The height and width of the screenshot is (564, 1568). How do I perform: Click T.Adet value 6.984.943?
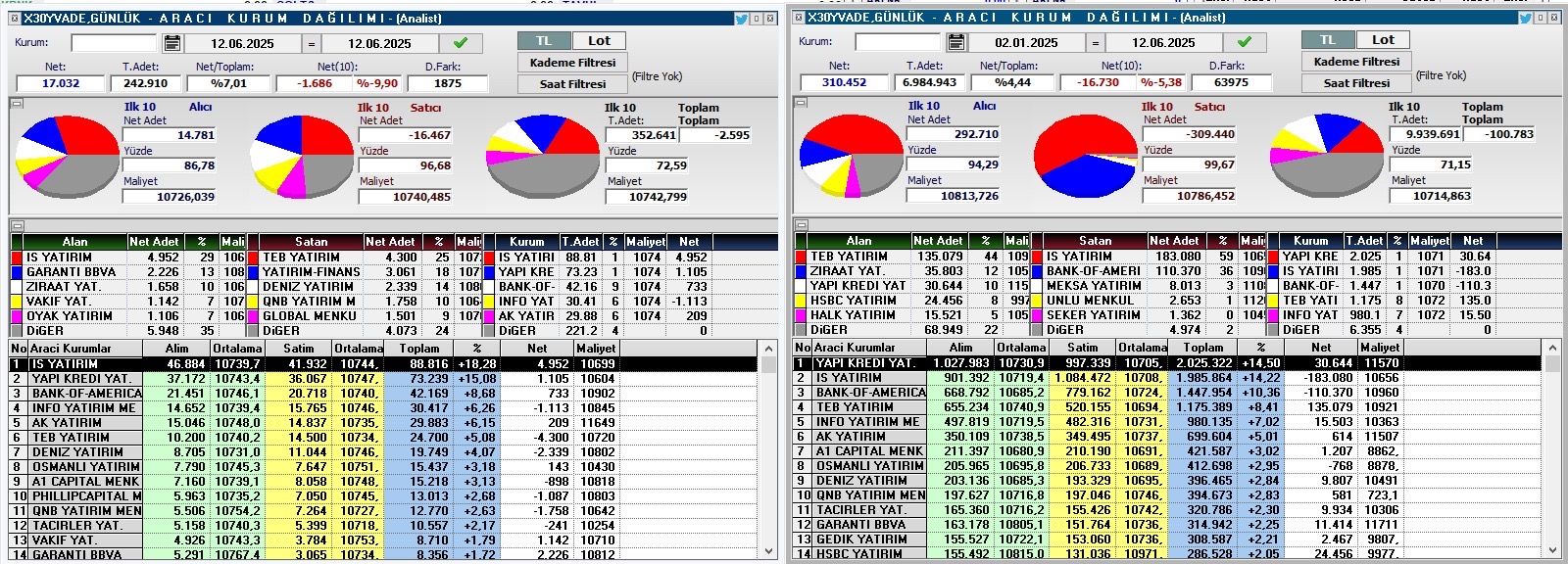click(929, 83)
